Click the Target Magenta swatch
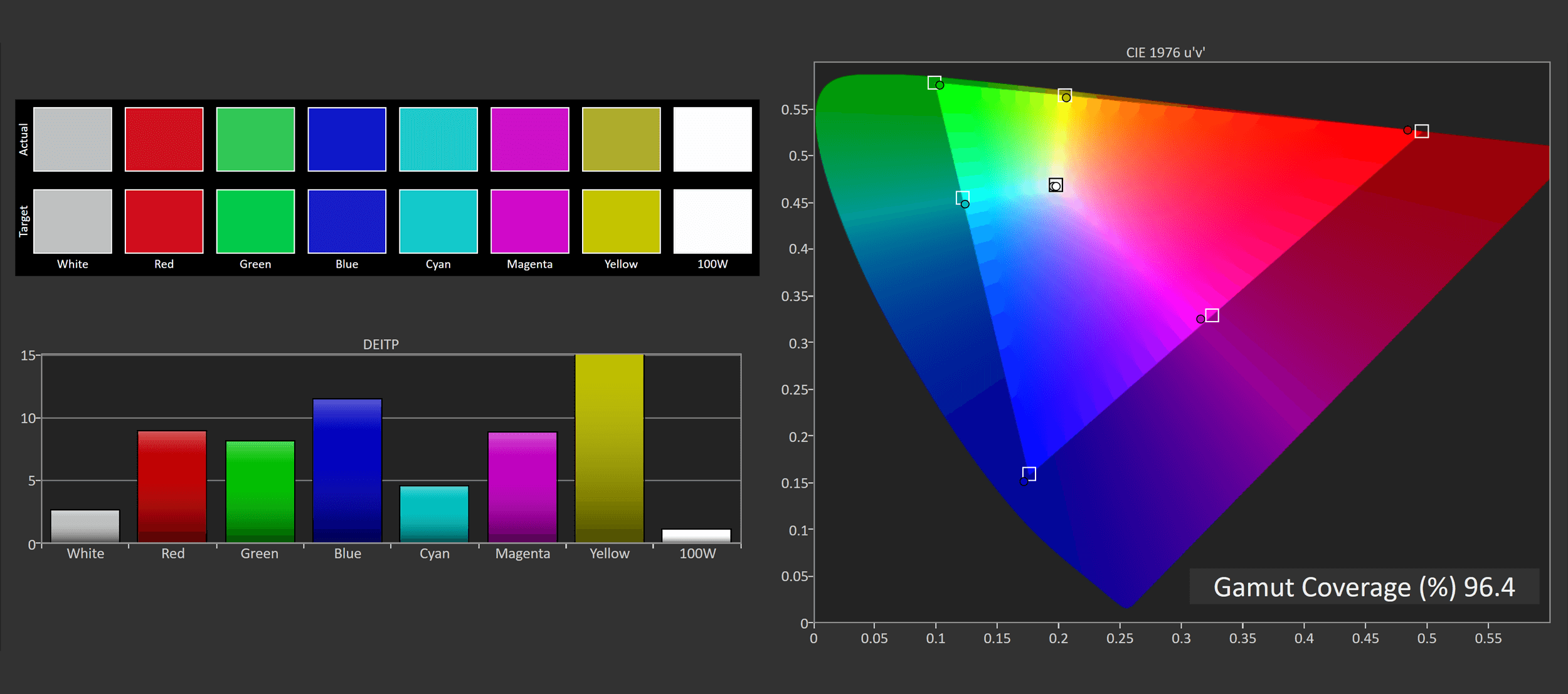 [529, 221]
